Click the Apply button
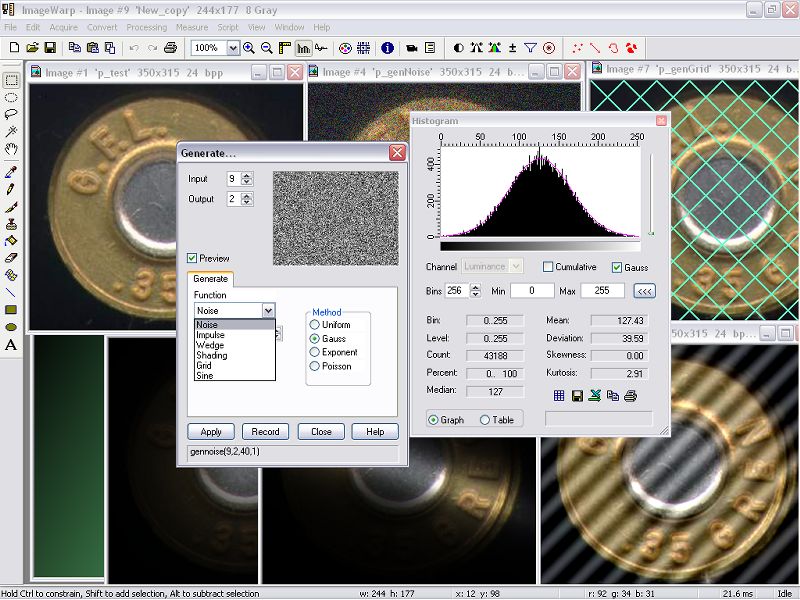 tap(211, 432)
